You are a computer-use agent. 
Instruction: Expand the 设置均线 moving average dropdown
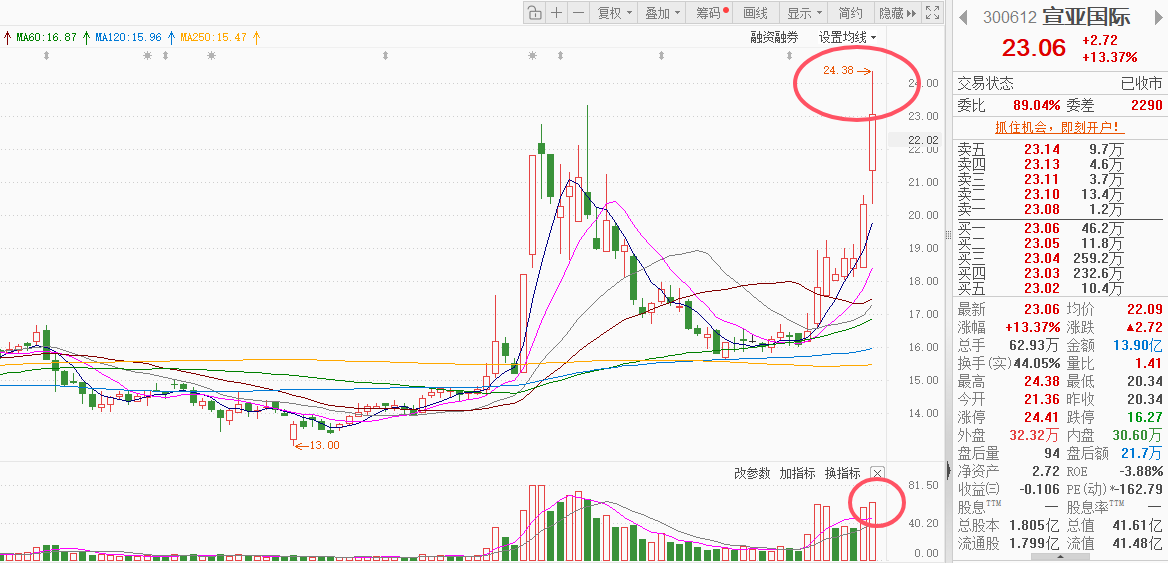(848, 37)
